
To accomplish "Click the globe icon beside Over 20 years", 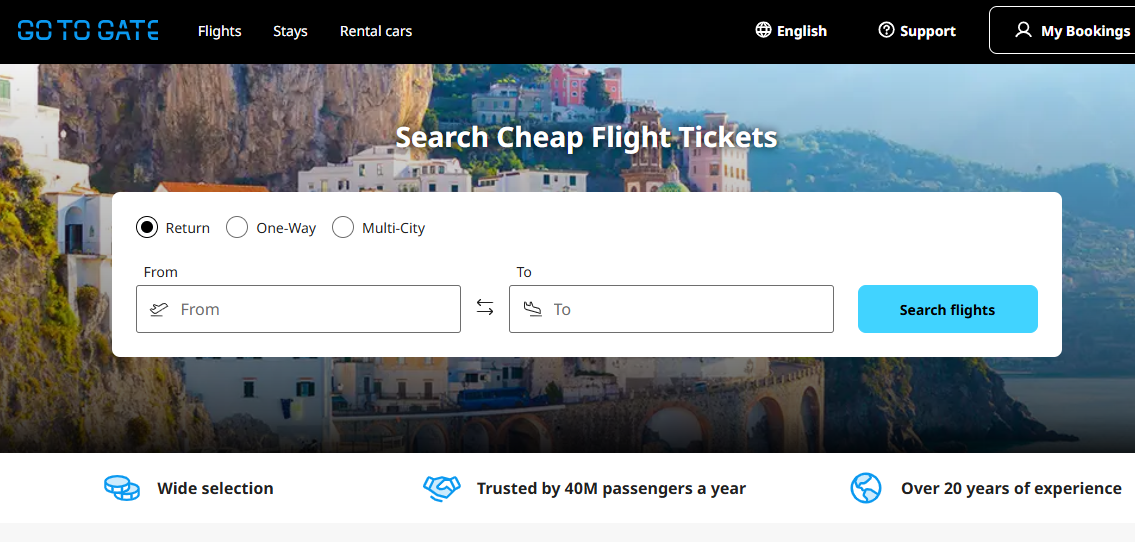I will [866, 488].
